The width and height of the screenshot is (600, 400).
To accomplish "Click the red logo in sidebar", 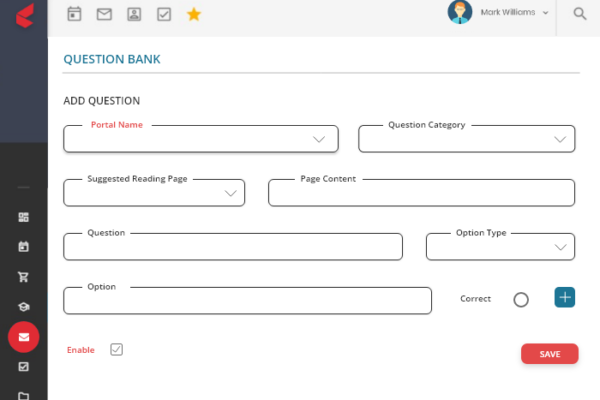I will (25, 16).
